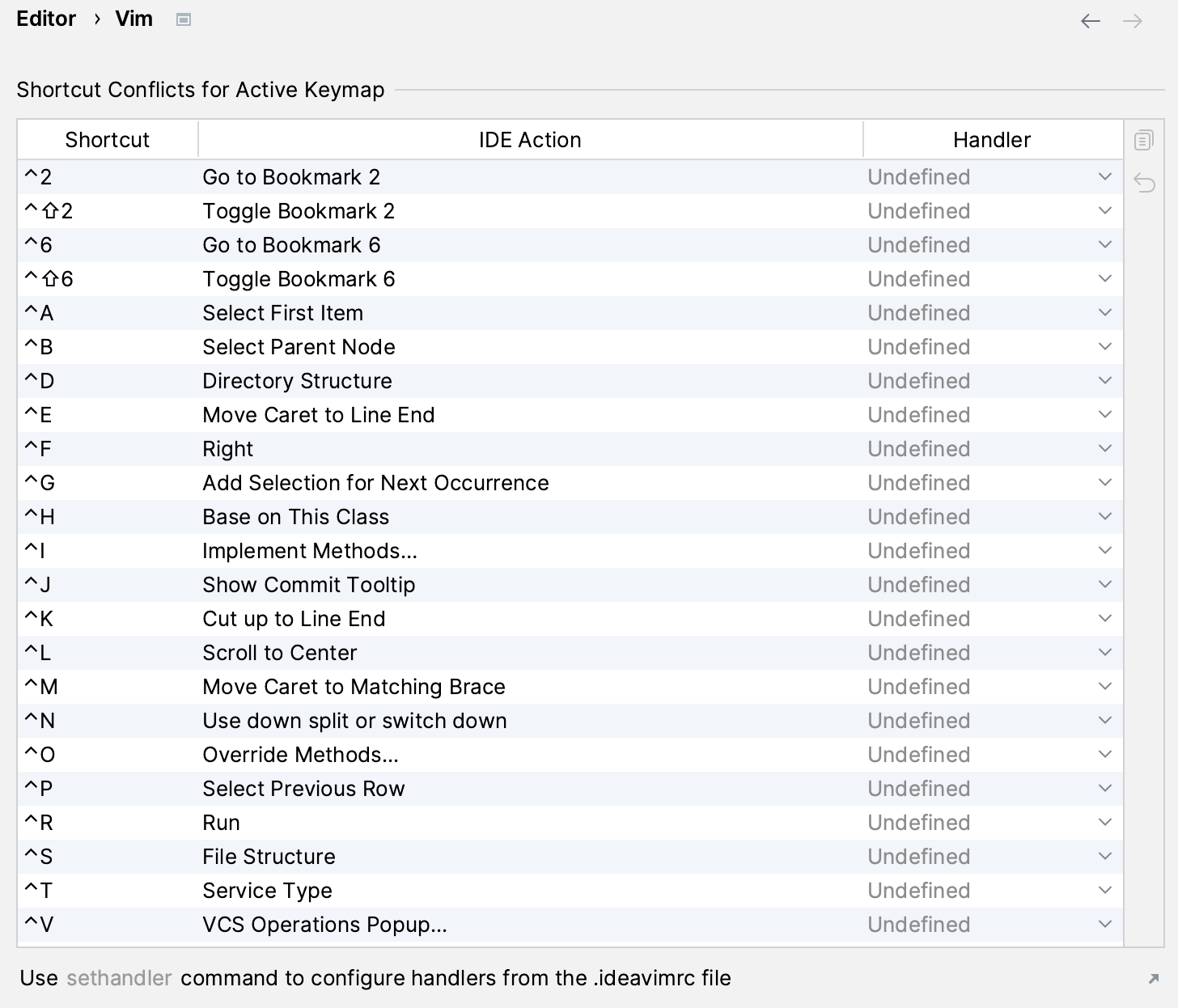1178x1008 pixels.
Task: Expand Handler dropdown for Directory Structure
Action: (1104, 381)
